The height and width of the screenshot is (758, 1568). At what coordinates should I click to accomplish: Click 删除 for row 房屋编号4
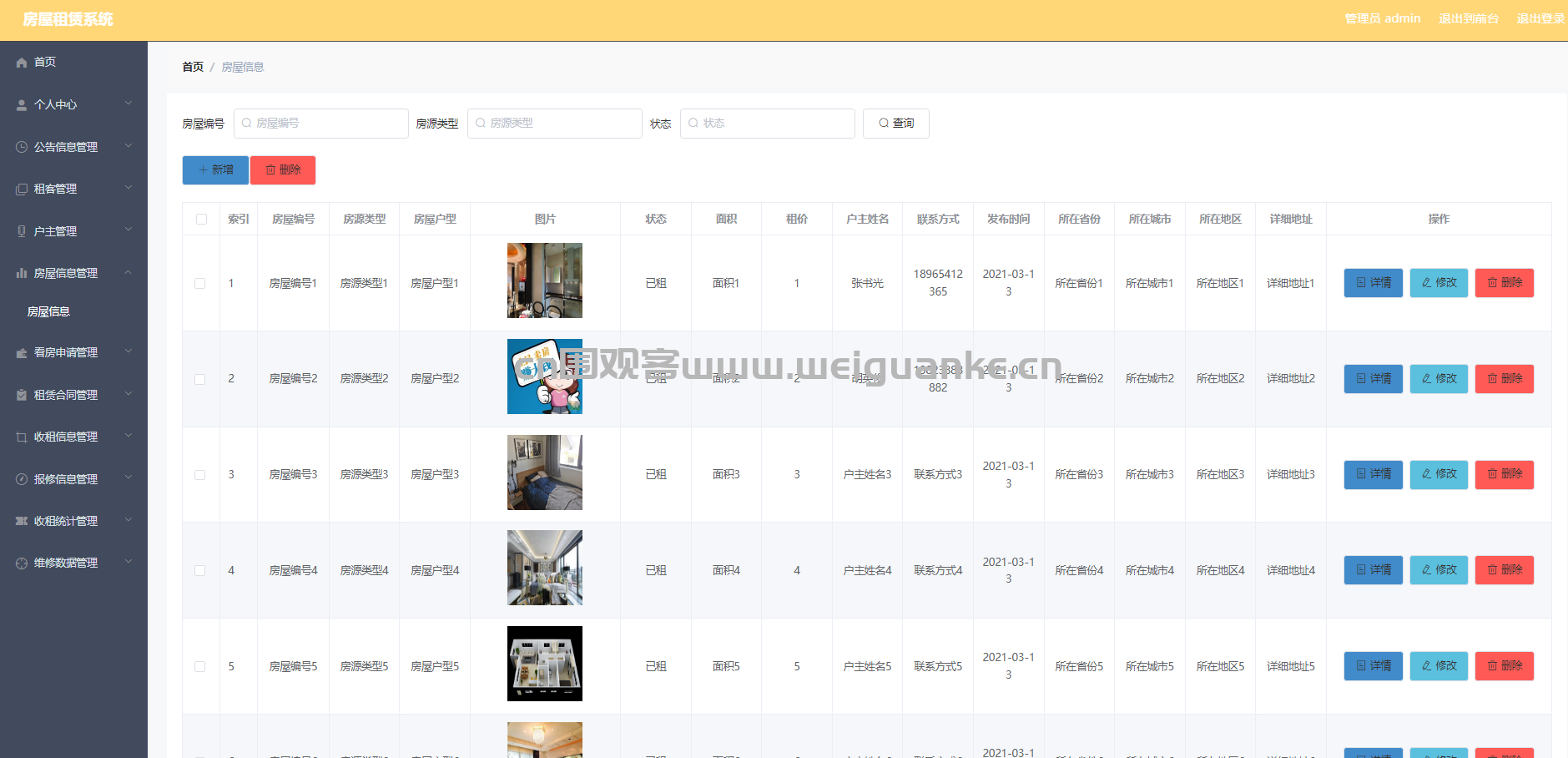click(1505, 570)
